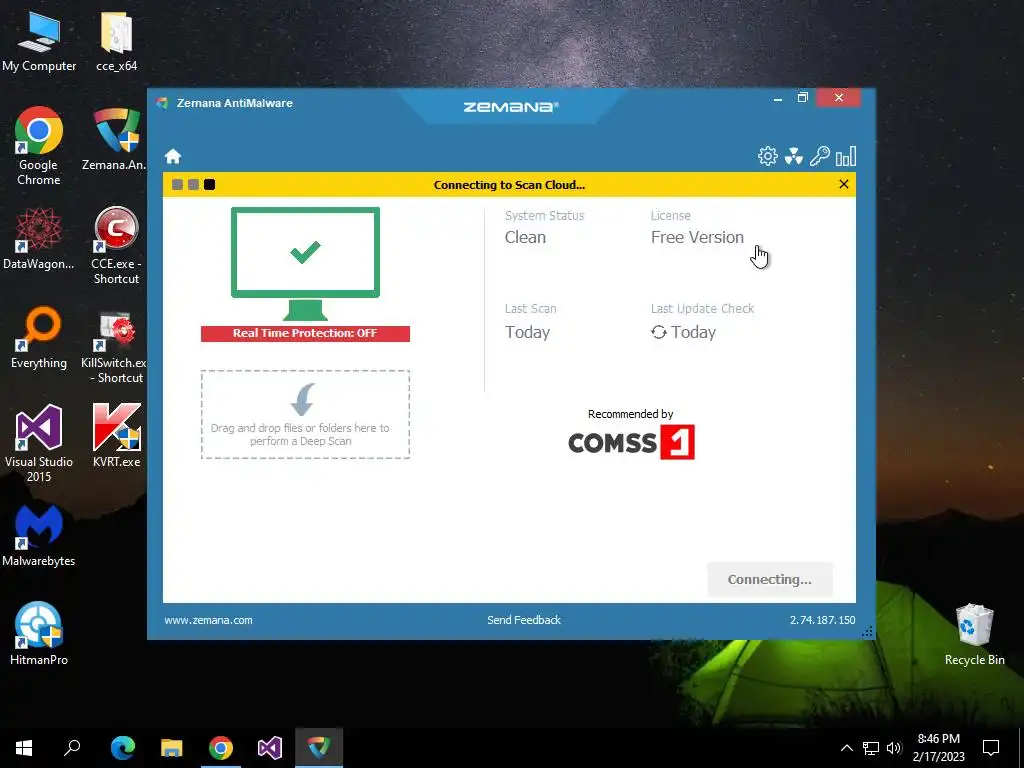Click the Connecting... button
Image resolution: width=1024 pixels, height=768 pixels.
pyautogui.click(x=769, y=579)
